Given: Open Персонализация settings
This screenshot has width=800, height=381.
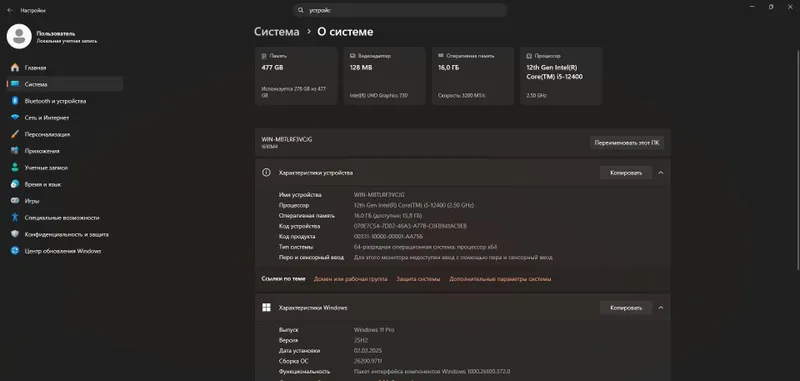Looking at the screenshot, I should pyautogui.click(x=65, y=135).
